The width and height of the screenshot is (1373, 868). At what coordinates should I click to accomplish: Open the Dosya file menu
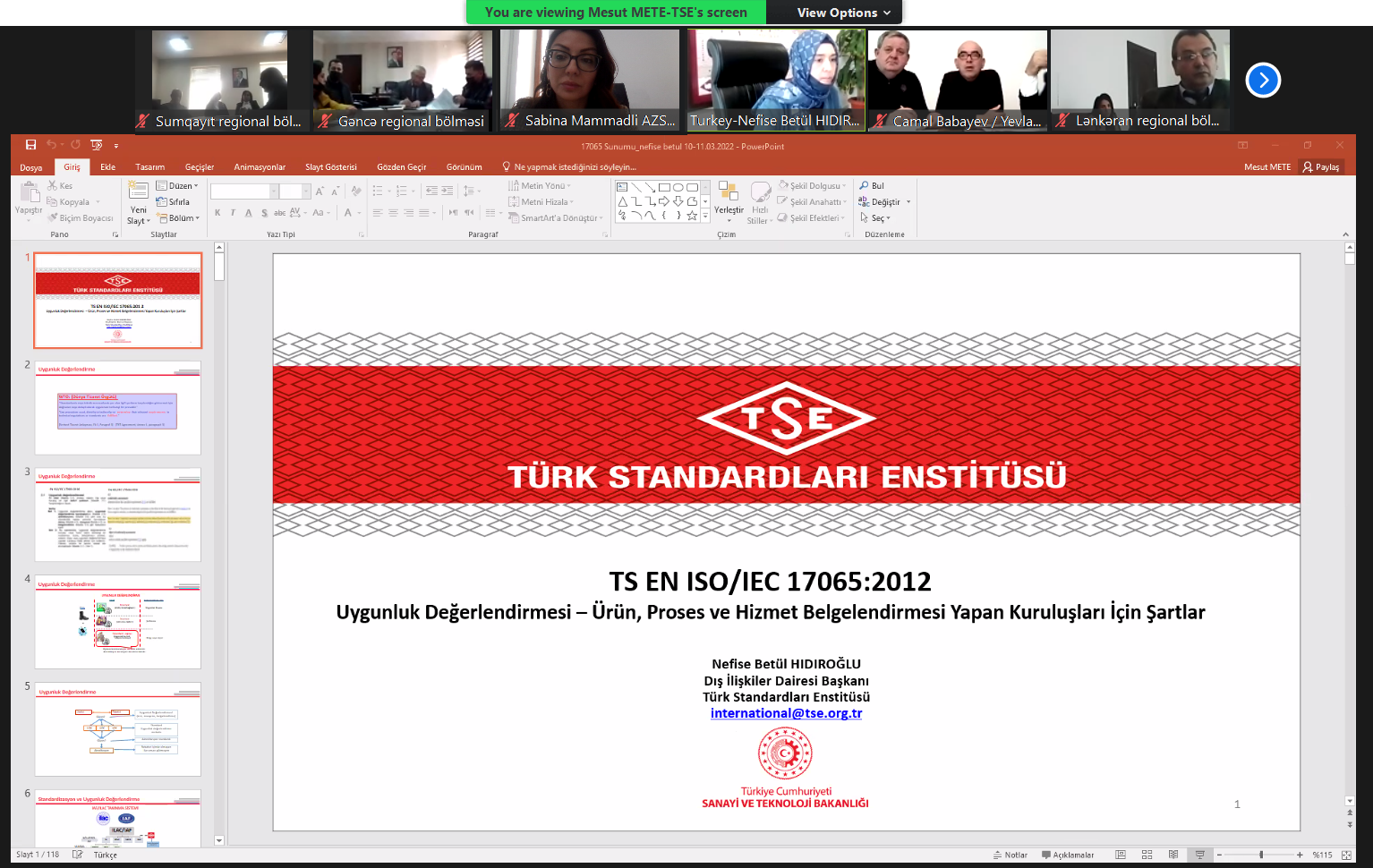click(31, 167)
